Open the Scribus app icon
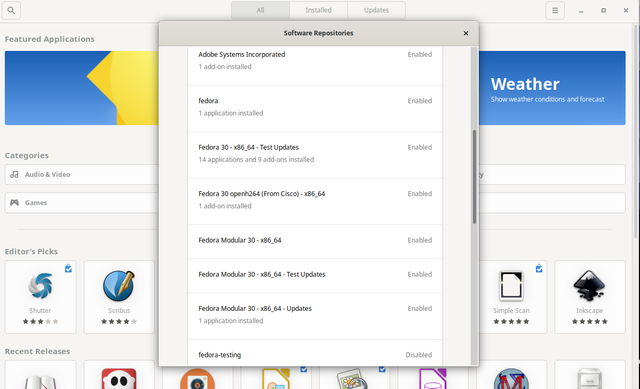 pos(119,285)
